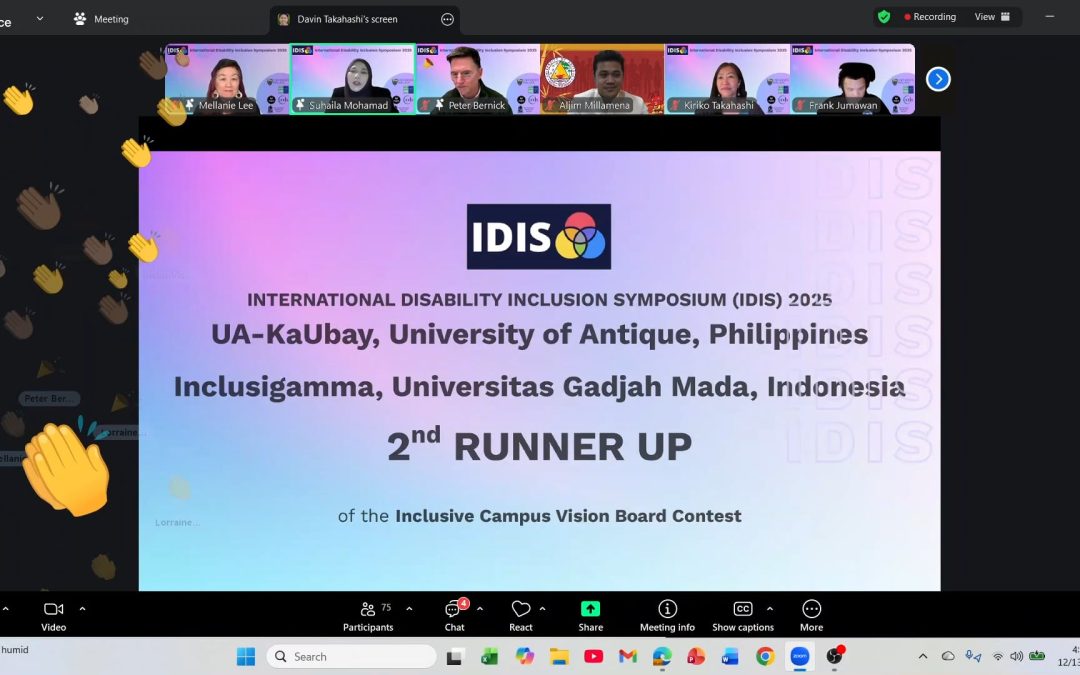
Task: Stop the active Recording
Action: pyautogui.click(x=932, y=17)
